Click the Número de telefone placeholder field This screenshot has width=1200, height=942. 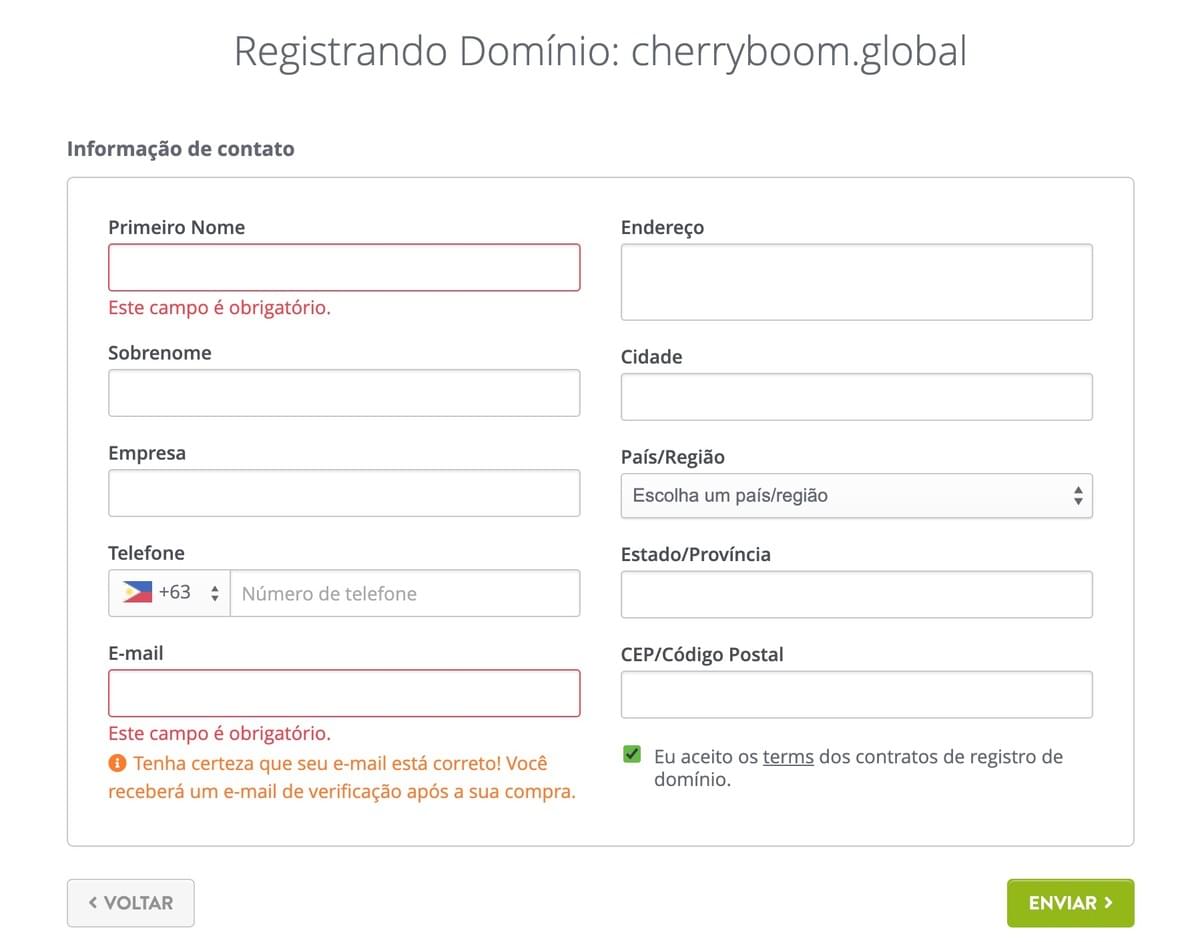tap(405, 592)
